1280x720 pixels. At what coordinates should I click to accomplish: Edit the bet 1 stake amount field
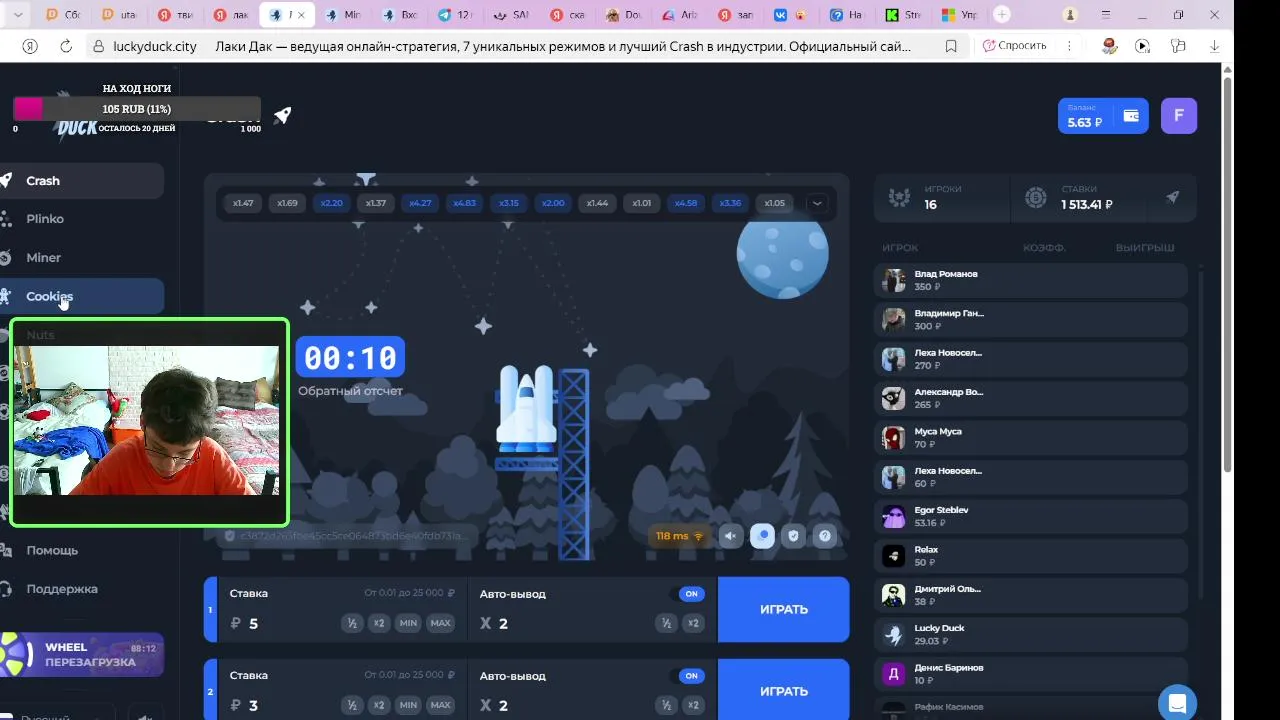point(283,624)
